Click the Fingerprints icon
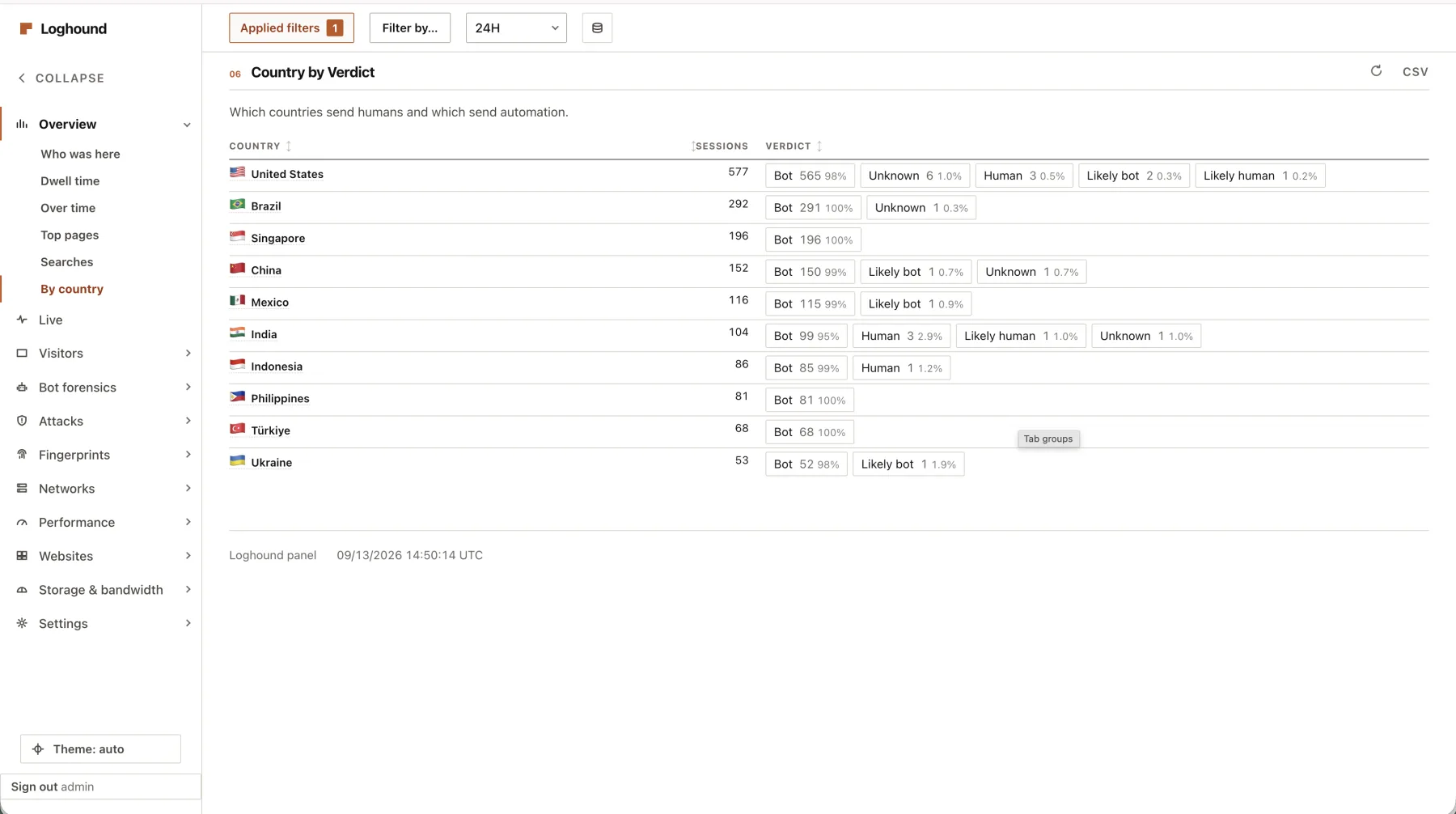This screenshot has width=1456, height=814. [x=22, y=455]
